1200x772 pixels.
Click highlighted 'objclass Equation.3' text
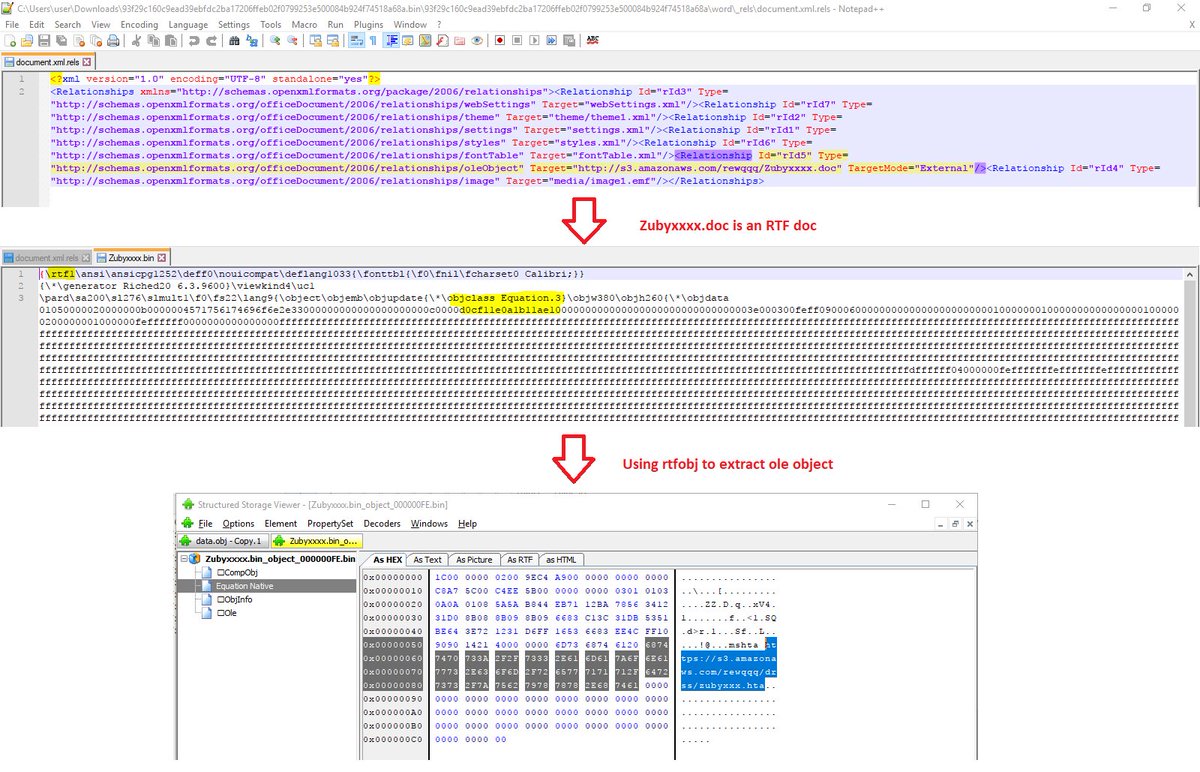pos(507,297)
